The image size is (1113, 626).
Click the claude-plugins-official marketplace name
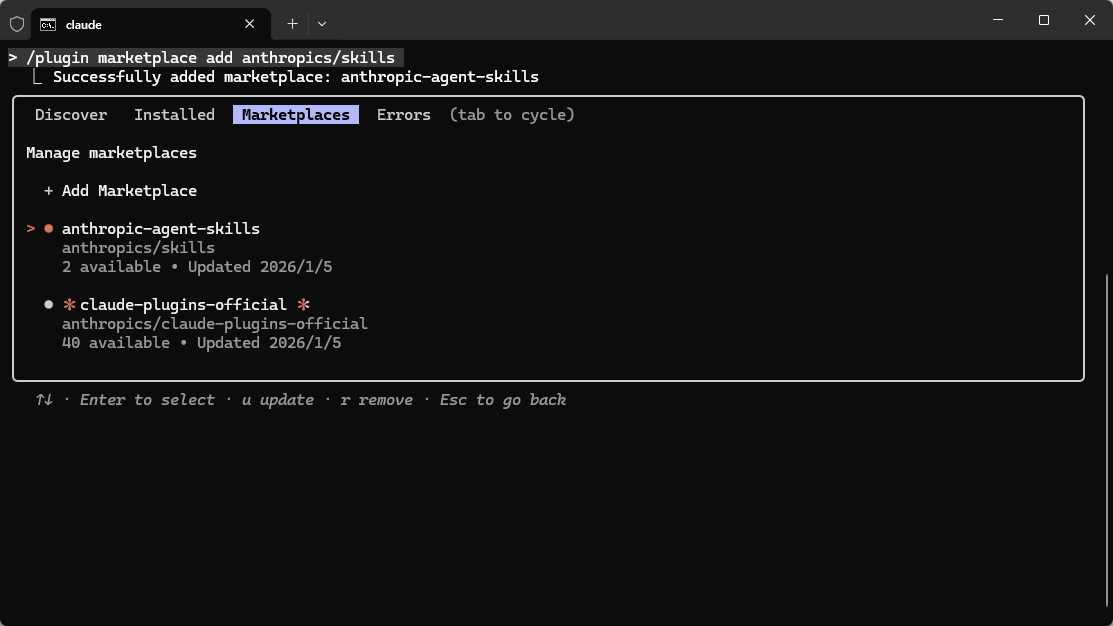pos(183,305)
